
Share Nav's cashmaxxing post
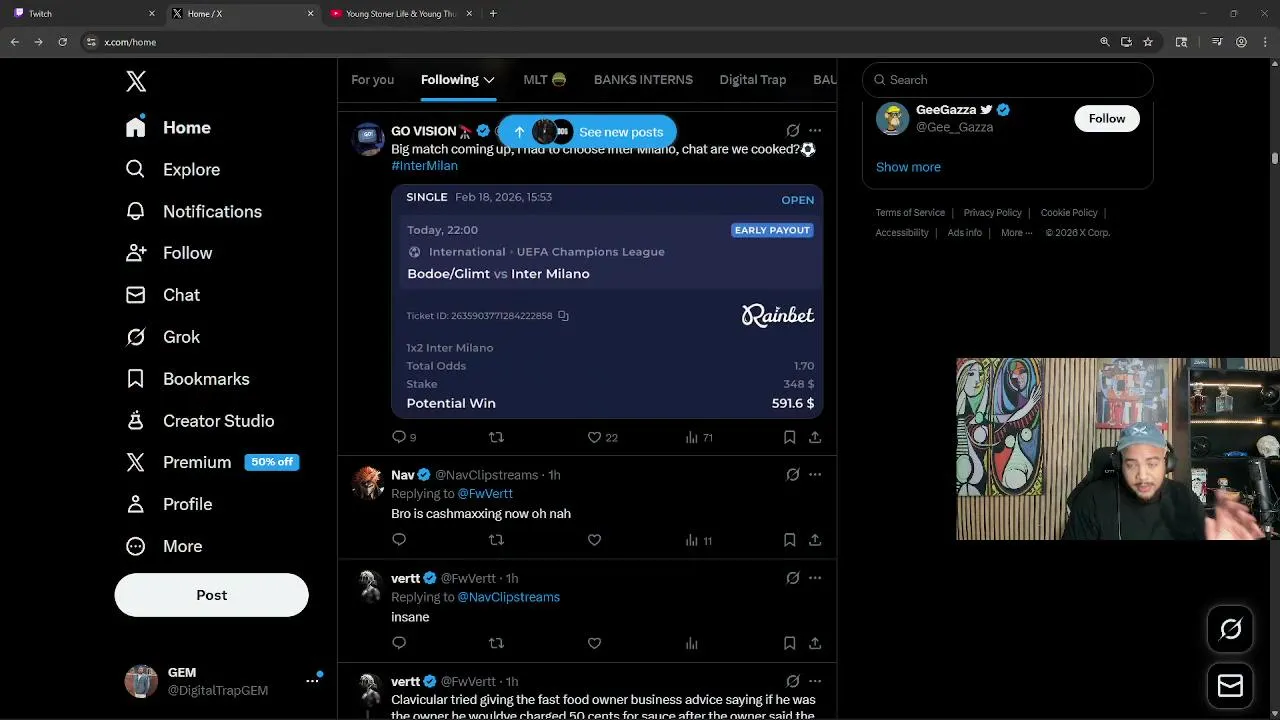(815, 540)
